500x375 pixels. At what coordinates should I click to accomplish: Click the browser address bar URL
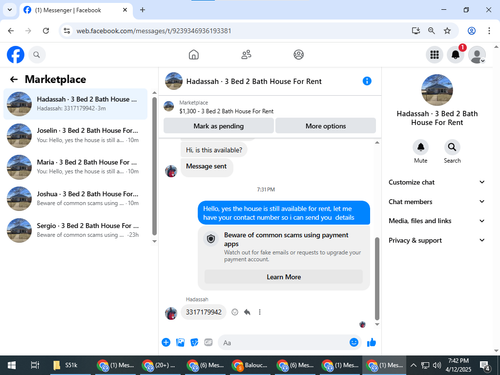click(x=154, y=31)
